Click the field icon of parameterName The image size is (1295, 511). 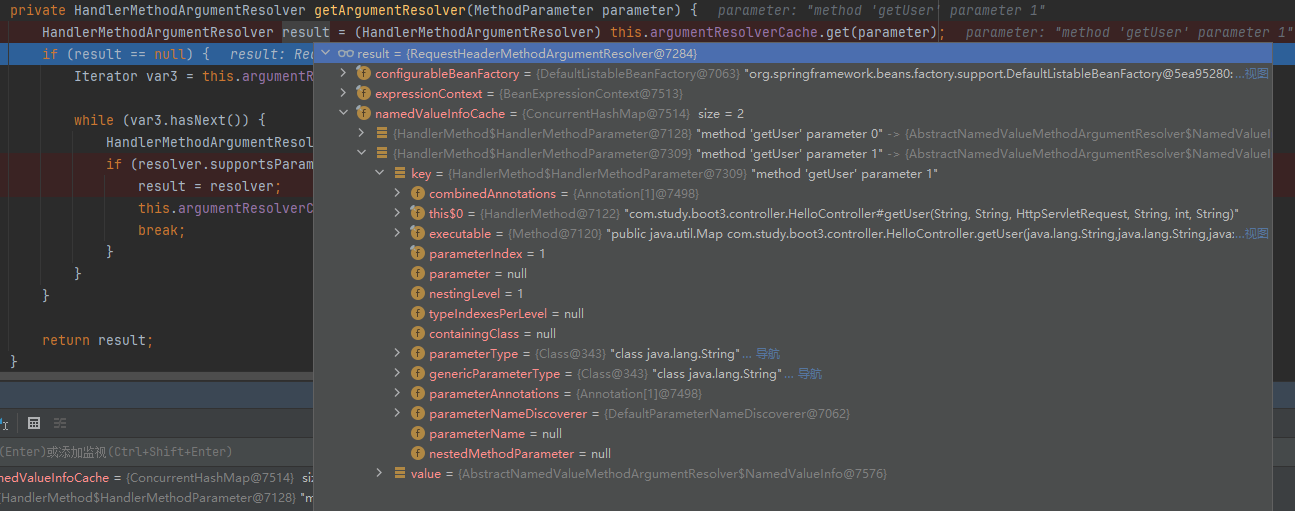(x=418, y=433)
